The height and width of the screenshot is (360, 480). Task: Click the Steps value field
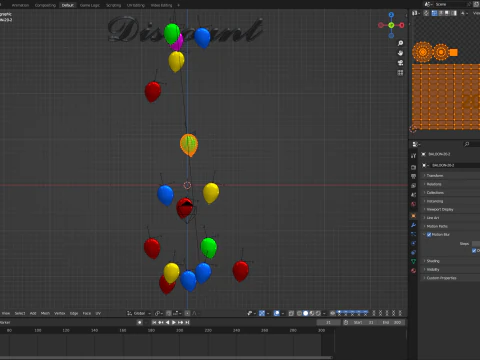(476, 244)
